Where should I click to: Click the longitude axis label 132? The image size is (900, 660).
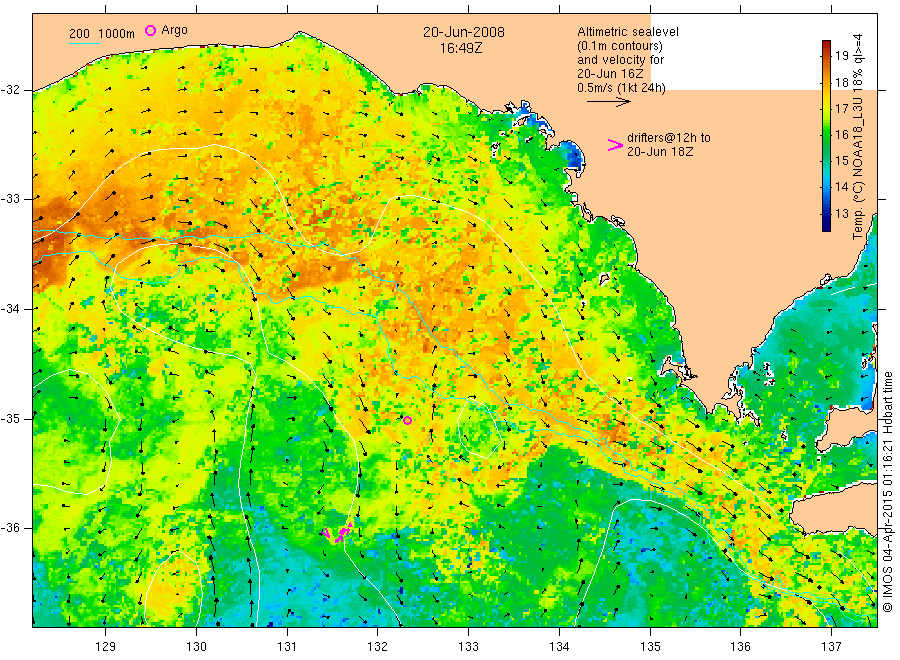(x=378, y=647)
